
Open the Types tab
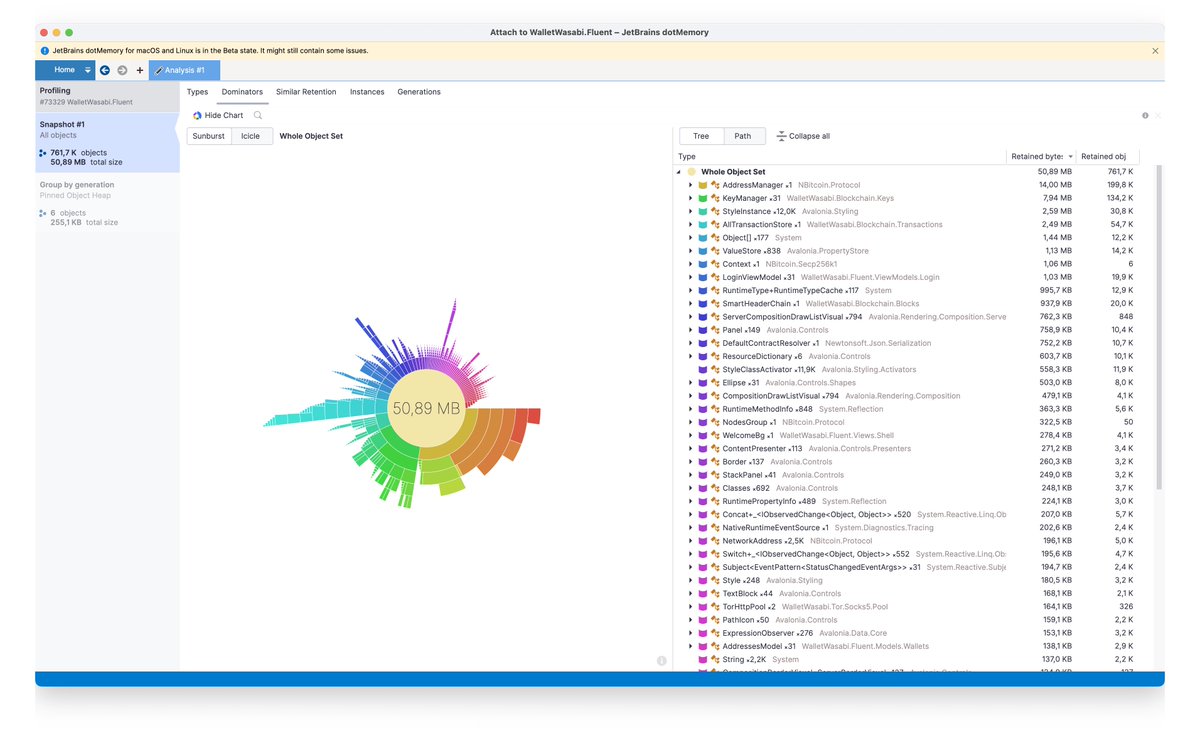(x=197, y=92)
